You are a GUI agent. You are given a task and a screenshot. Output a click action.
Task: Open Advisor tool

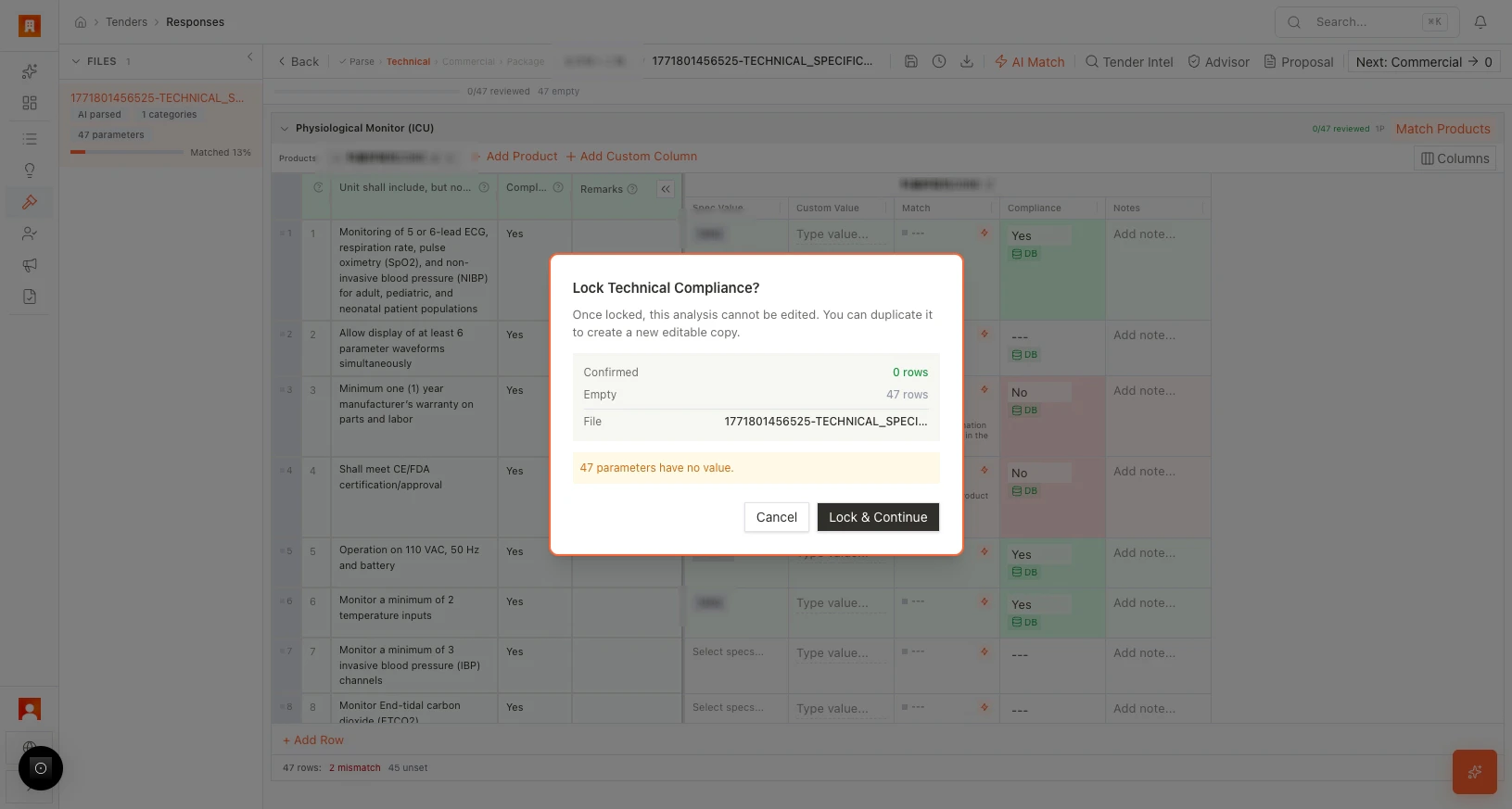1218,62
